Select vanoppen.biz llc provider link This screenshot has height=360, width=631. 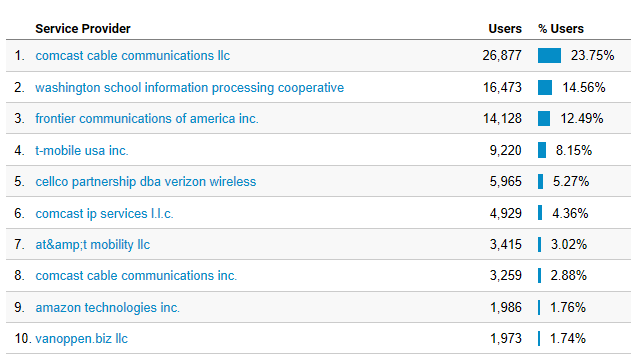pos(82,339)
